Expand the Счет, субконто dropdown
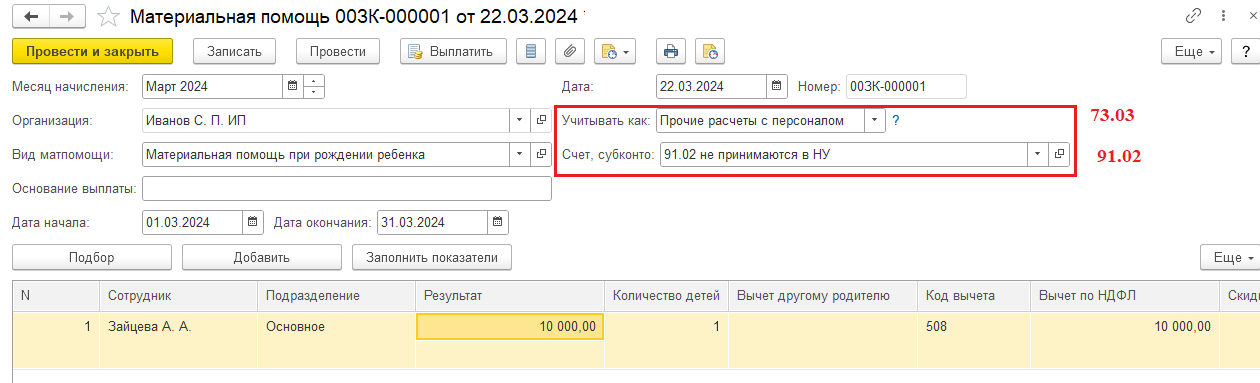The image size is (1260, 383). pos(1037,154)
